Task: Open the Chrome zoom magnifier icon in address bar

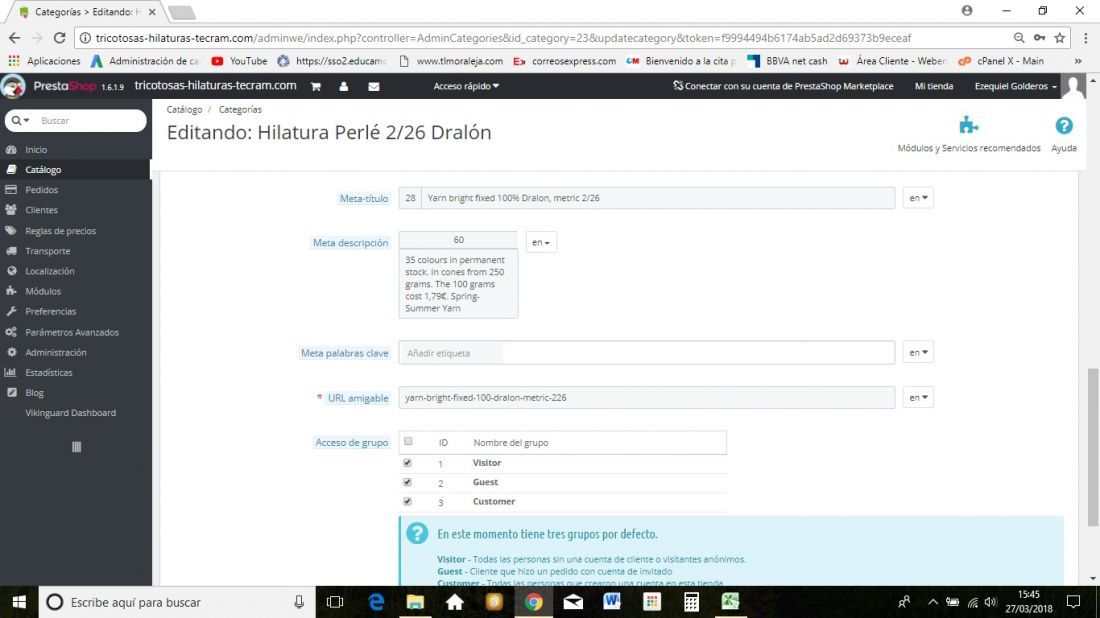Action: [x=1019, y=38]
